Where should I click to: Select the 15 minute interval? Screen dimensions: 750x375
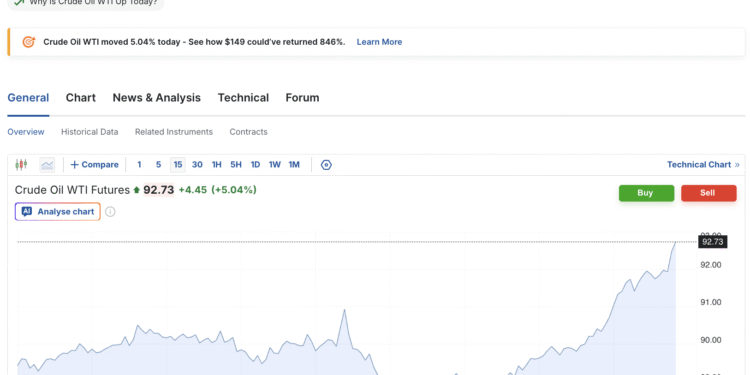coord(178,165)
